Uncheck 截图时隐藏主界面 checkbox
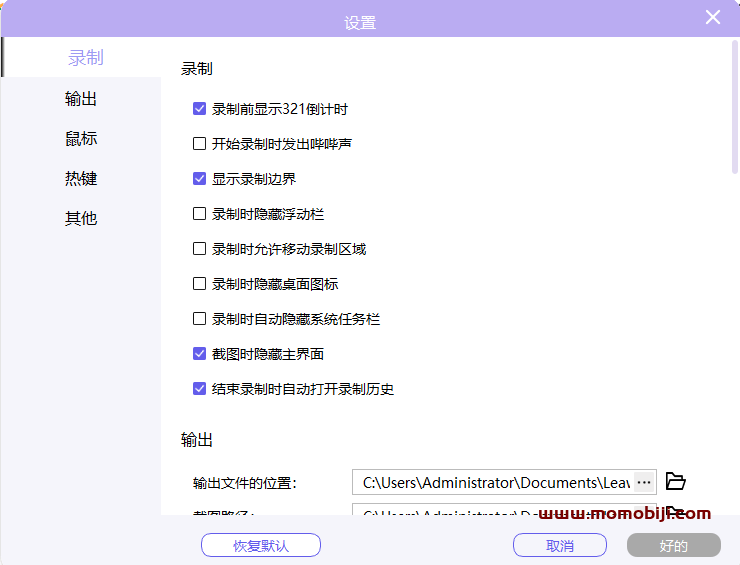The height and width of the screenshot is (565, 740). 199,354
